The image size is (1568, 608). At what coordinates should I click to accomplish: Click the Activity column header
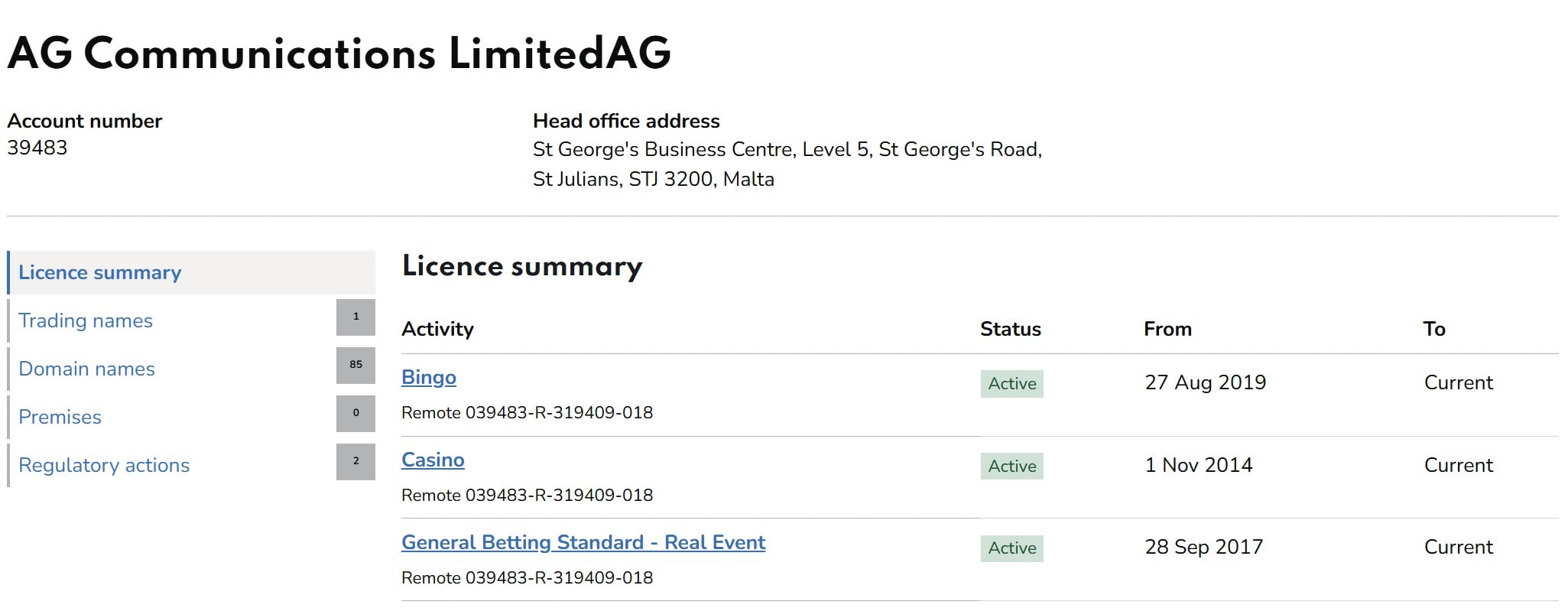click(437, 330)
